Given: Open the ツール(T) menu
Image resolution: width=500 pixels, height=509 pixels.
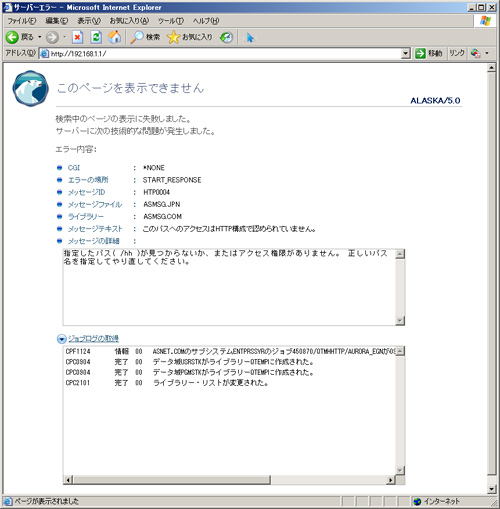Looking at the screenshot, I should (x=171, y=21).
